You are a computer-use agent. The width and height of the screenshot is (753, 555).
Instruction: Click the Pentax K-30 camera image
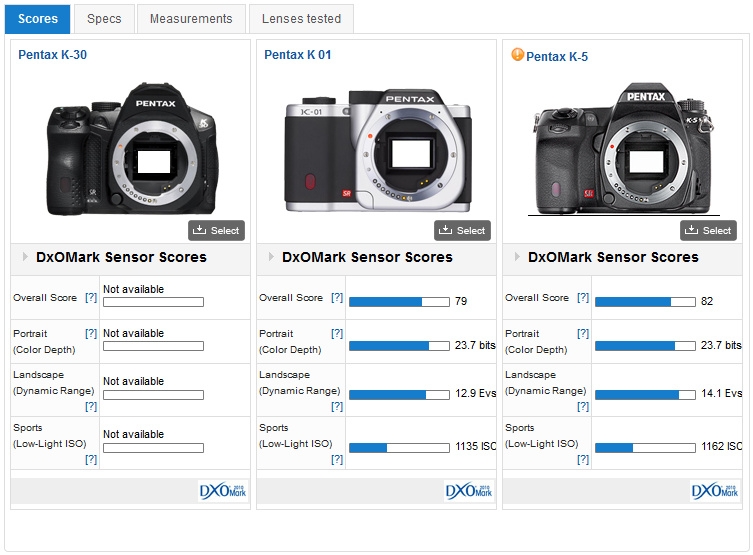pos(132,149)
